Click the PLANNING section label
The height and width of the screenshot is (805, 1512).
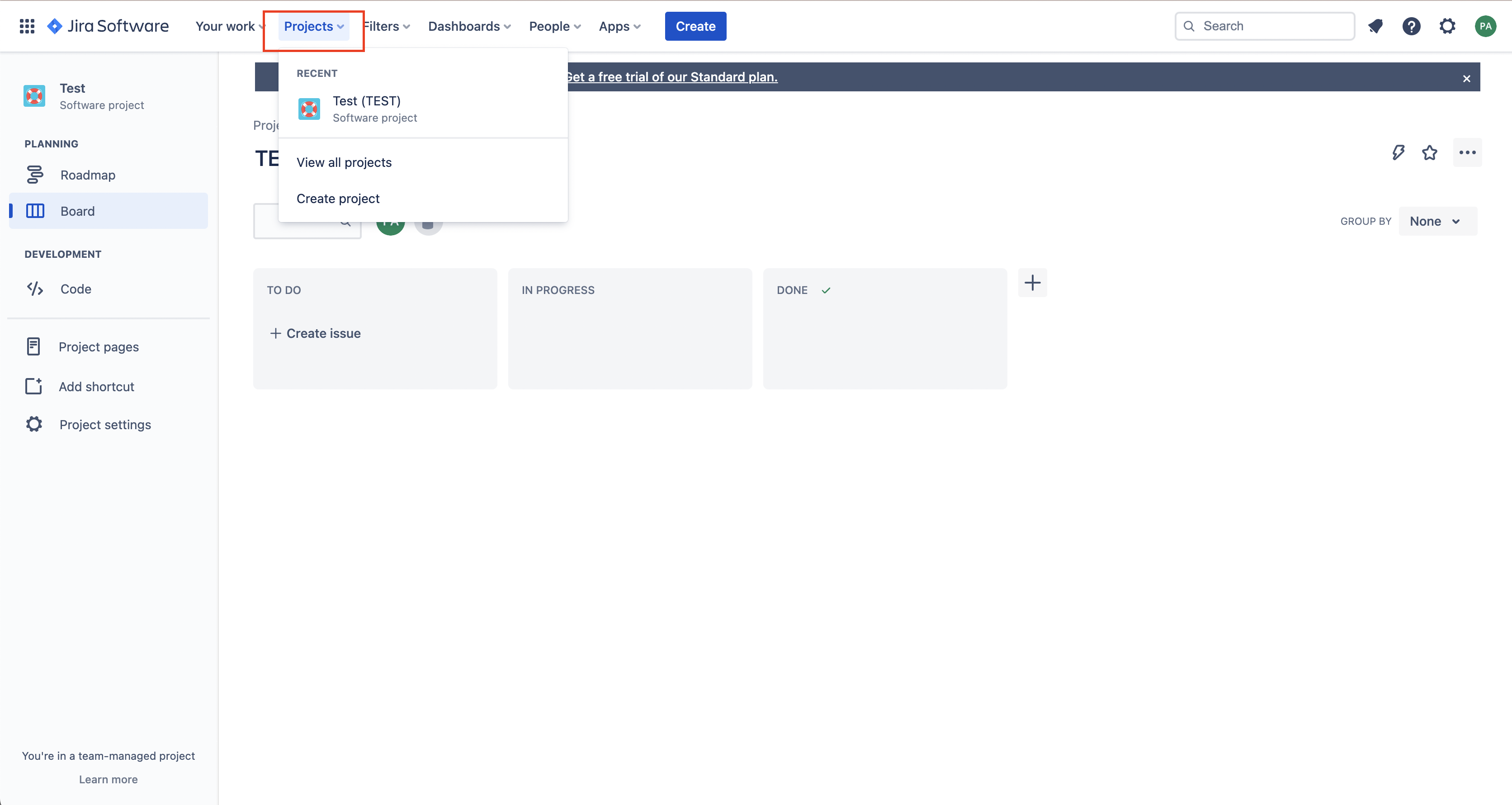(51, 144)
